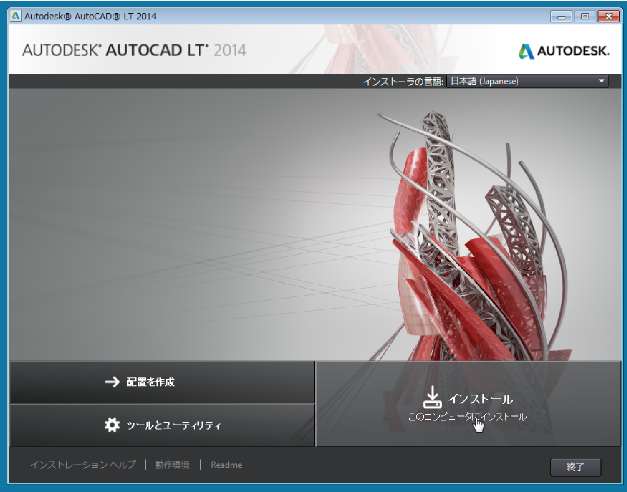Screen dimensions: 627x492
Task: Click the AUTODESK AUTOCAD LT 2014 heading
Action: pyautogui.click(x=134, y=50)
